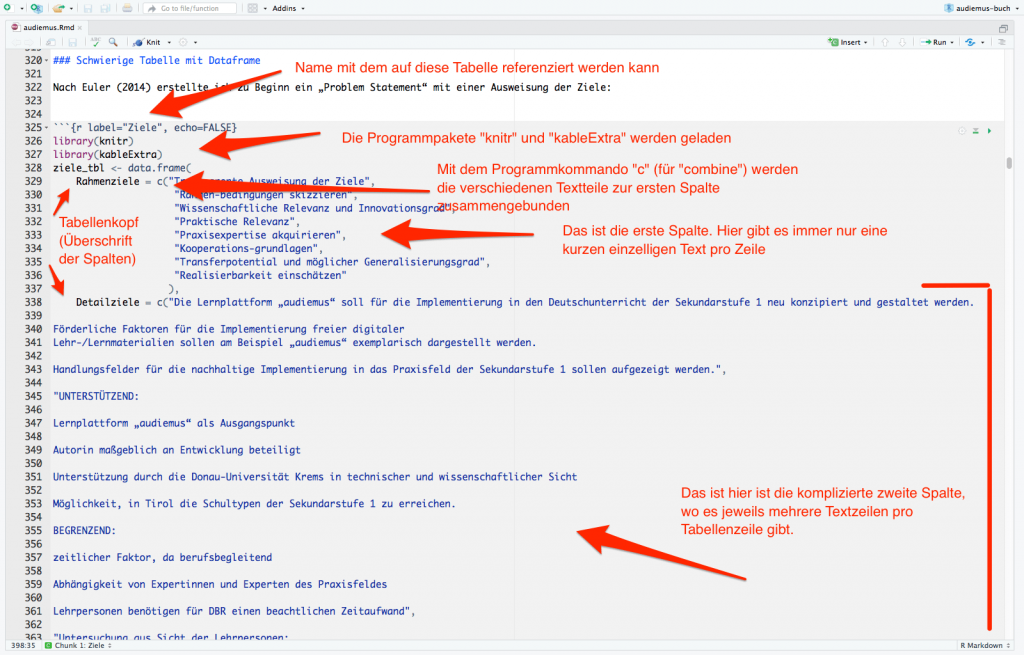Click the workspace panes grid icon
The width and height of the screenshot is (1024, 655).
pos(253,8)
